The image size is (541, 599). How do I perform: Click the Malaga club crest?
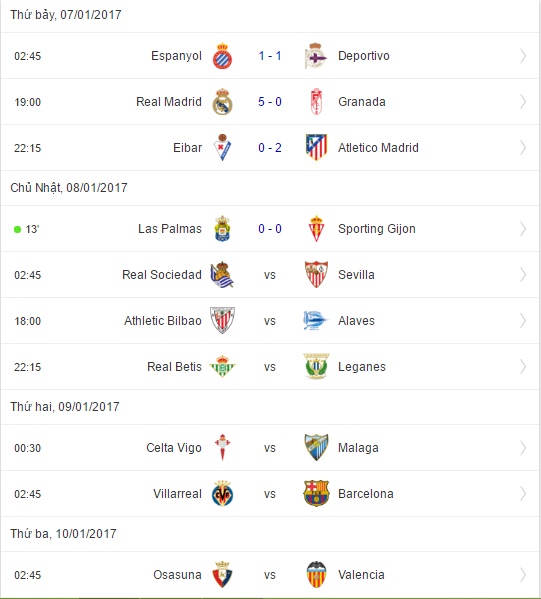316,448
